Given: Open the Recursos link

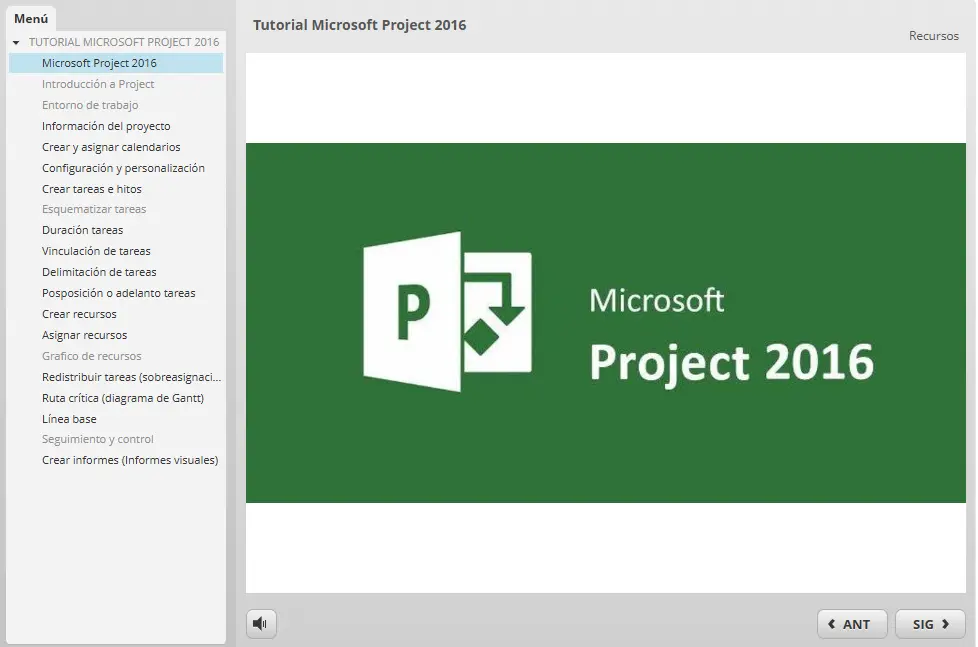Looking at the screenshot, I should (933, 36).
